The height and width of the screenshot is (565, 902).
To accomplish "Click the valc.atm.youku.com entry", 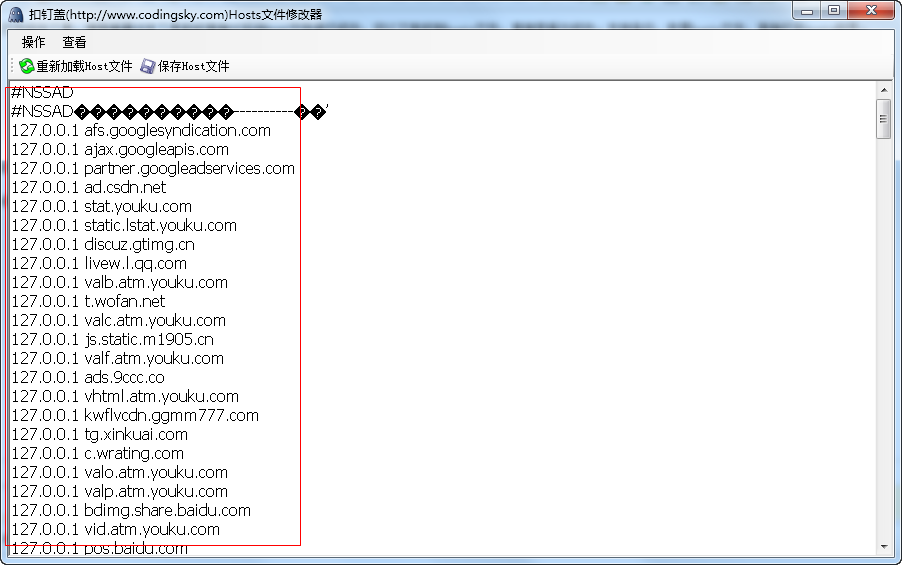I will pos(119,320).
